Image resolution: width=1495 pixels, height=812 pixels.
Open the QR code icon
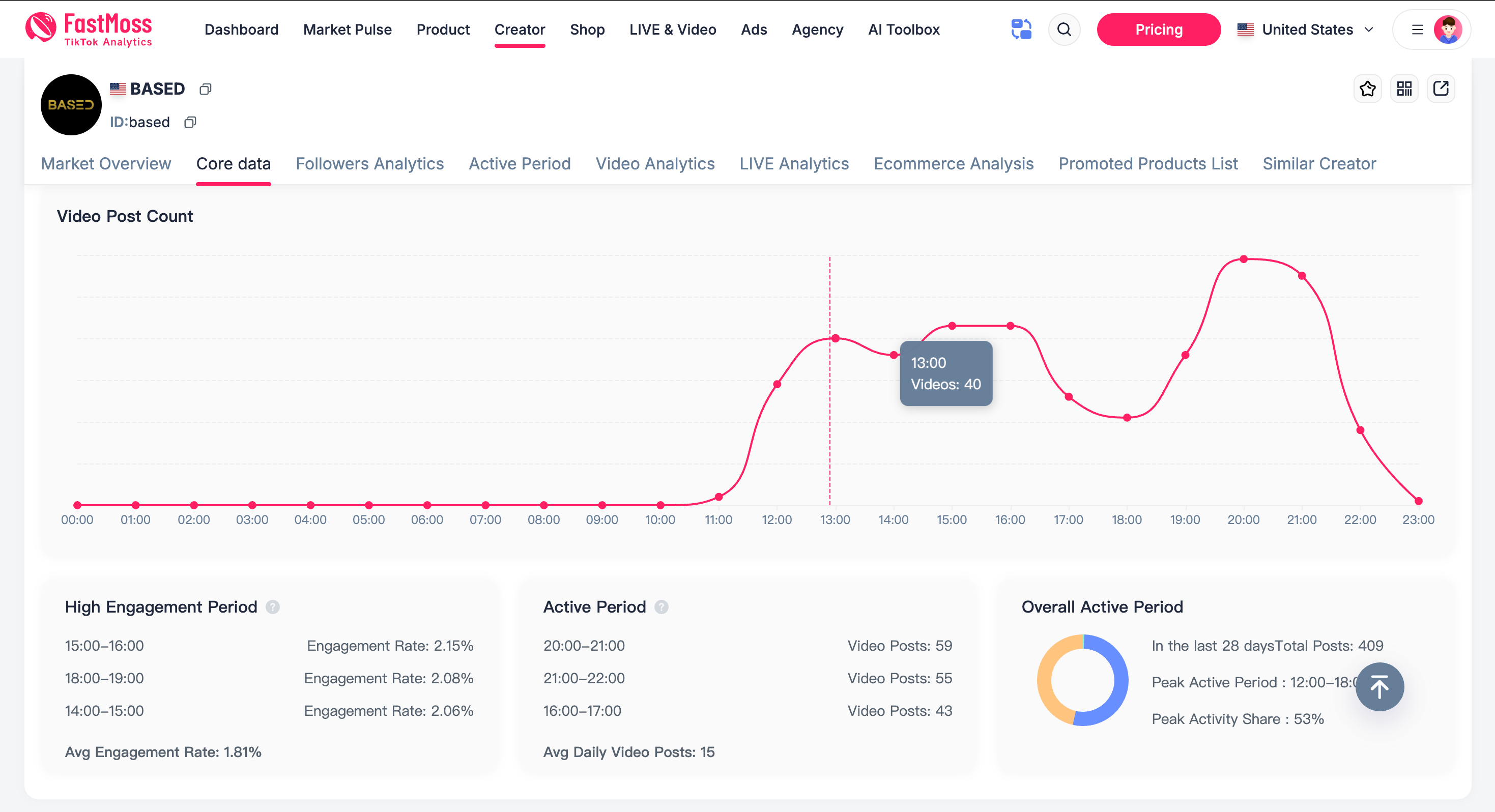[x=1404, y=88]
